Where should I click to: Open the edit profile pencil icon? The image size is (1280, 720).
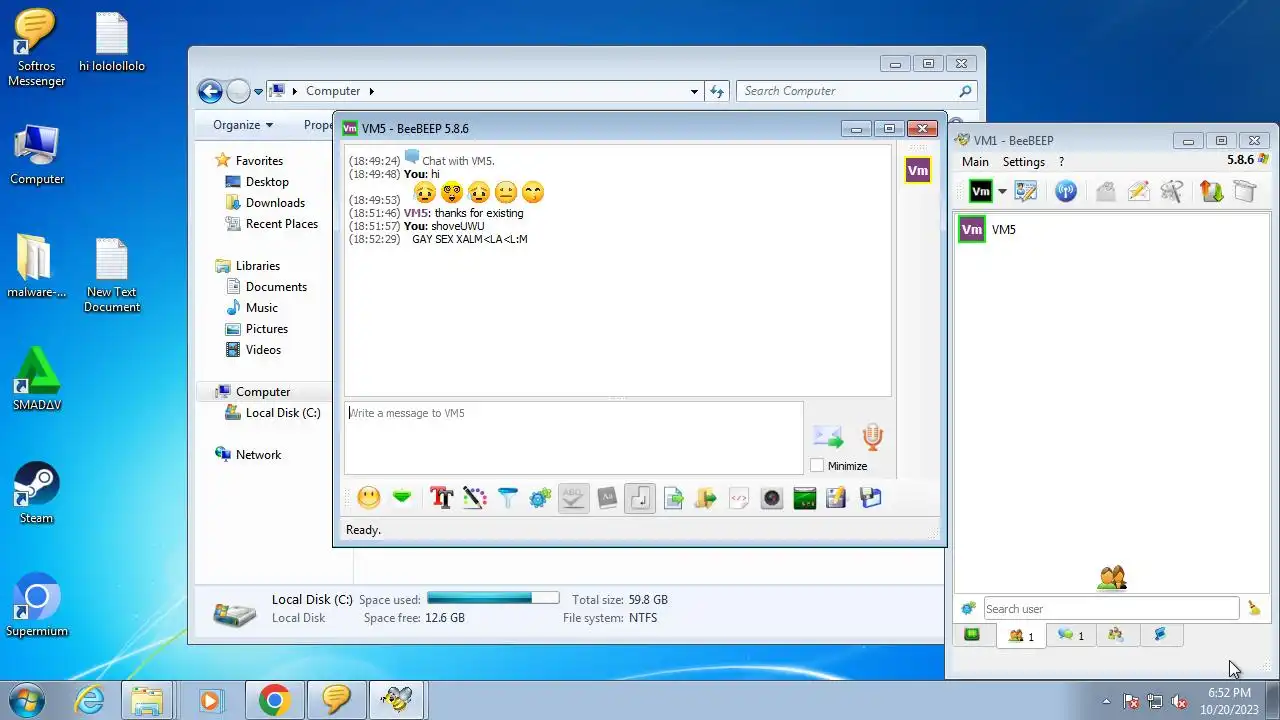pyautogui.click(x=1025, y=191)
